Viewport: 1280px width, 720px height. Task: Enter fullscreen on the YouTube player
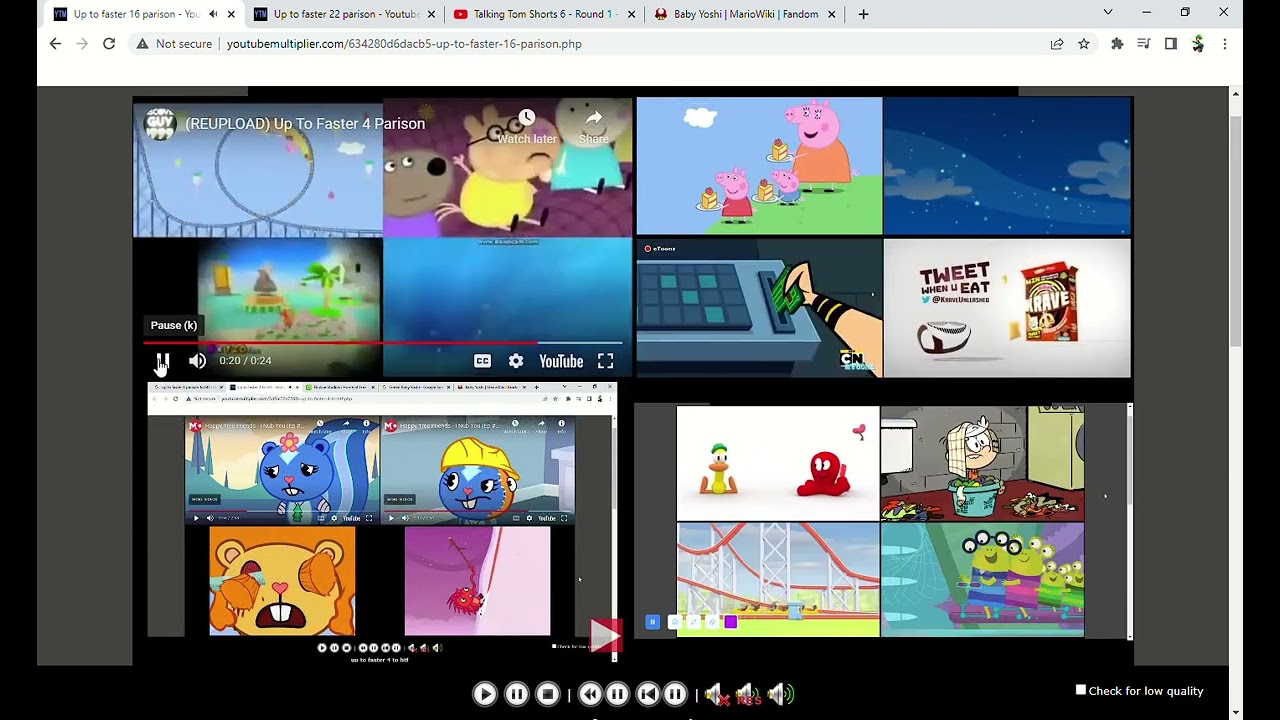point(605,361)
